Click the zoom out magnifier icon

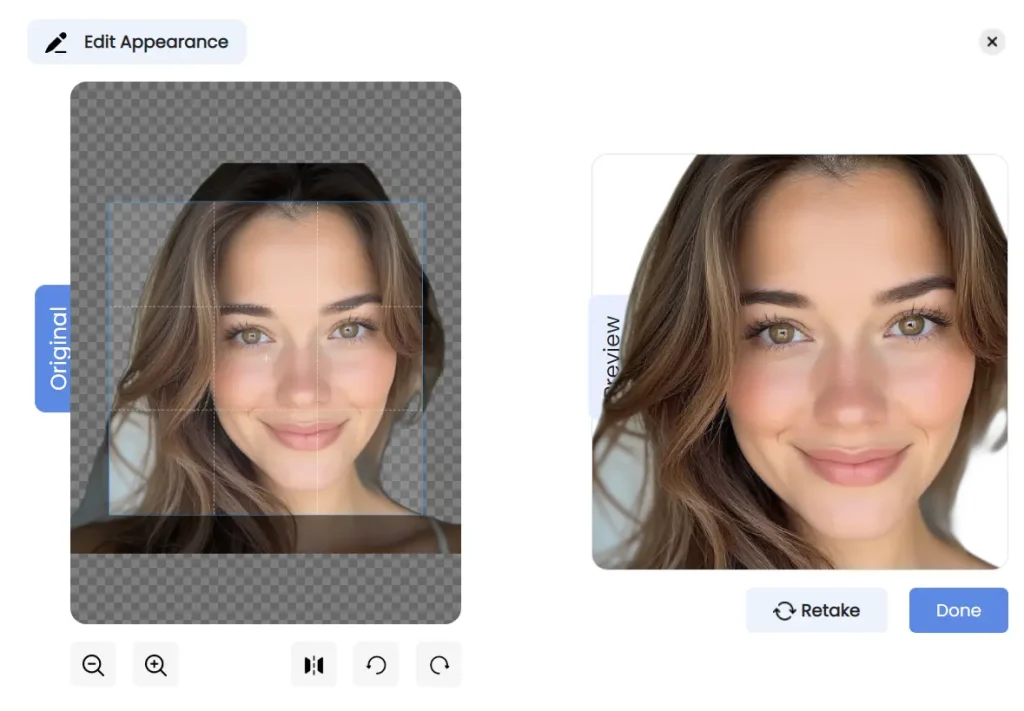(92, 664)
